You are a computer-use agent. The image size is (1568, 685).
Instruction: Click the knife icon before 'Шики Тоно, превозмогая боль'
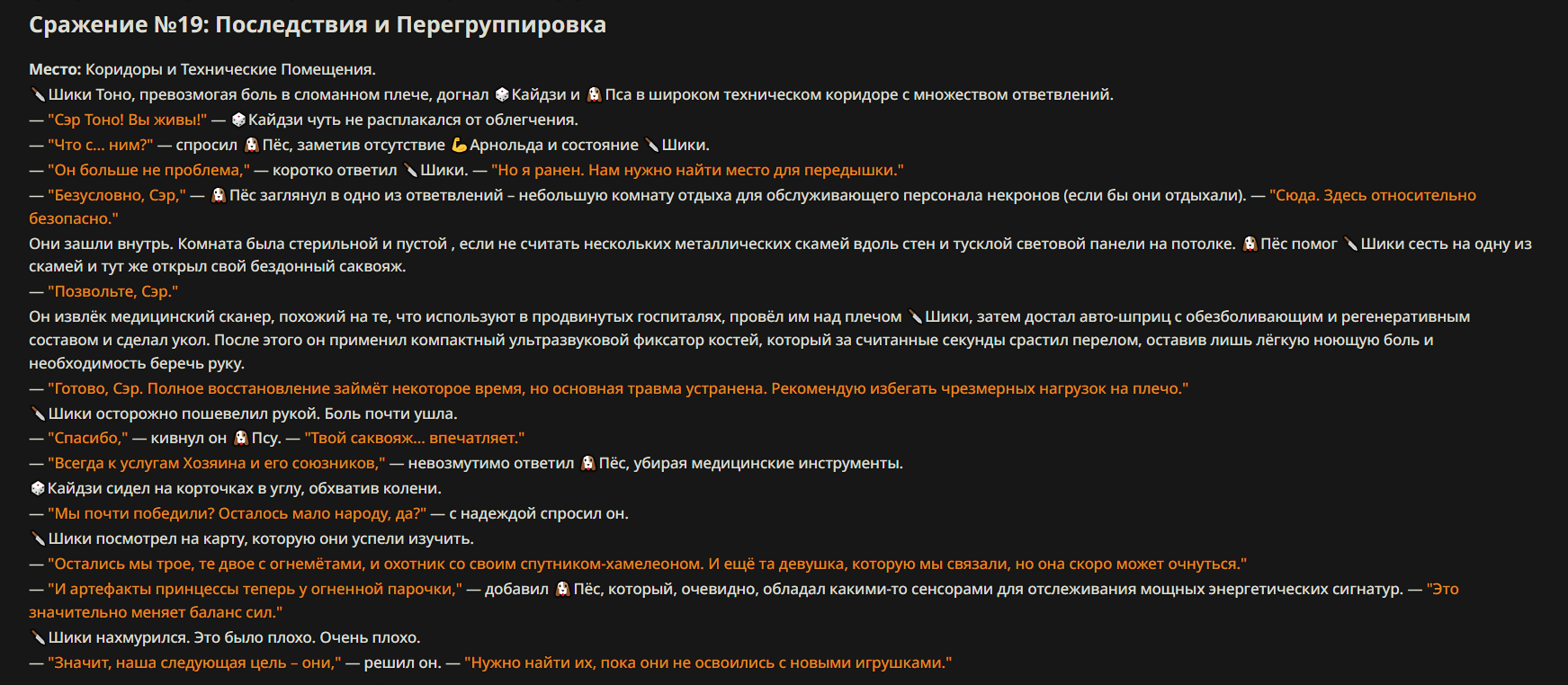tap(38, 94)
